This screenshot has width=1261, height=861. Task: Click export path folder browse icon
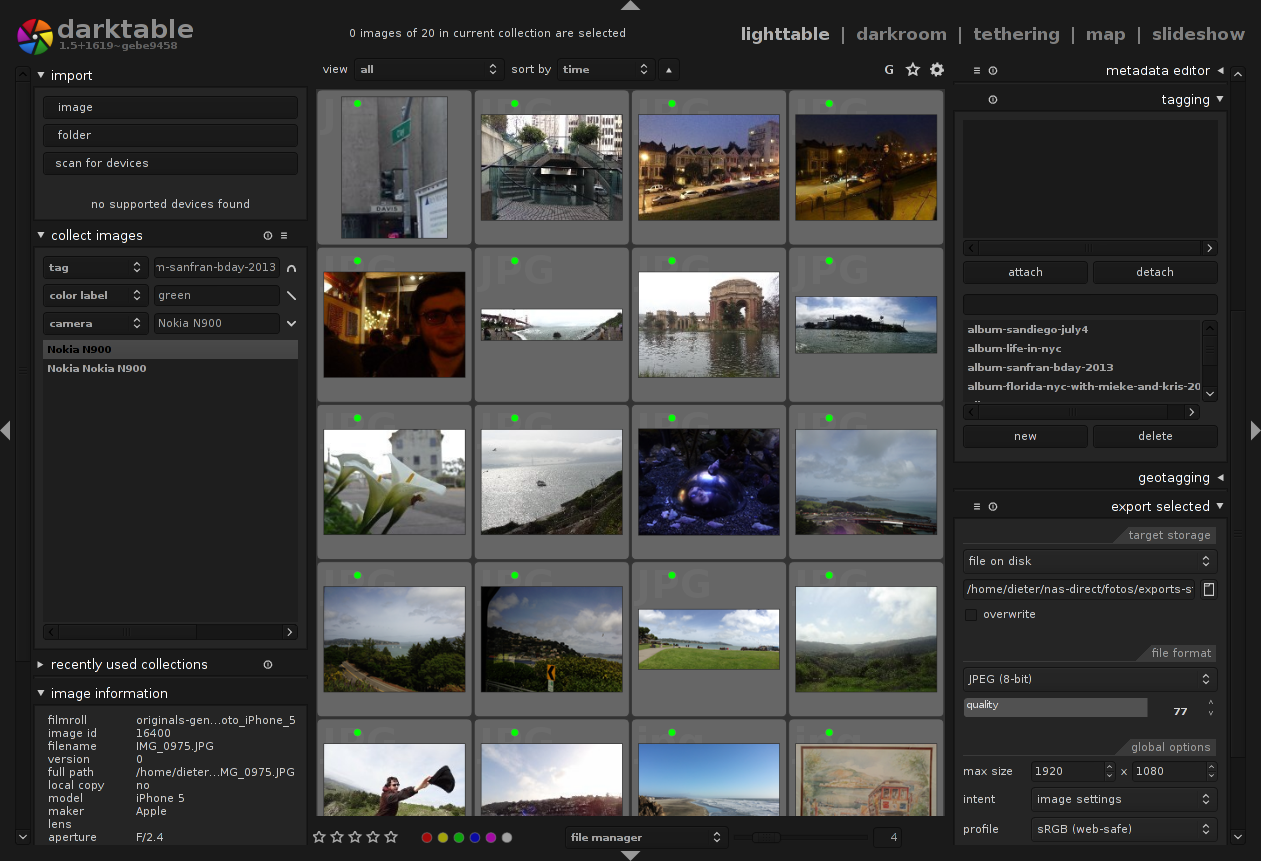pyautogui.click(x=1208, y=590)
